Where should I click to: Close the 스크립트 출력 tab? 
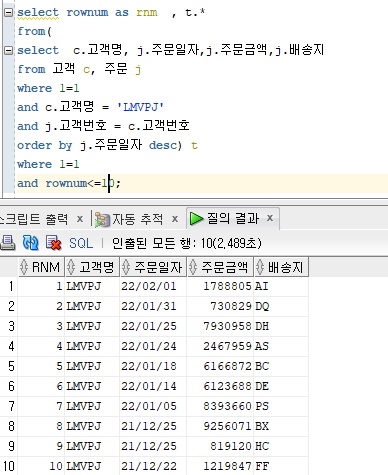(80, 219)
